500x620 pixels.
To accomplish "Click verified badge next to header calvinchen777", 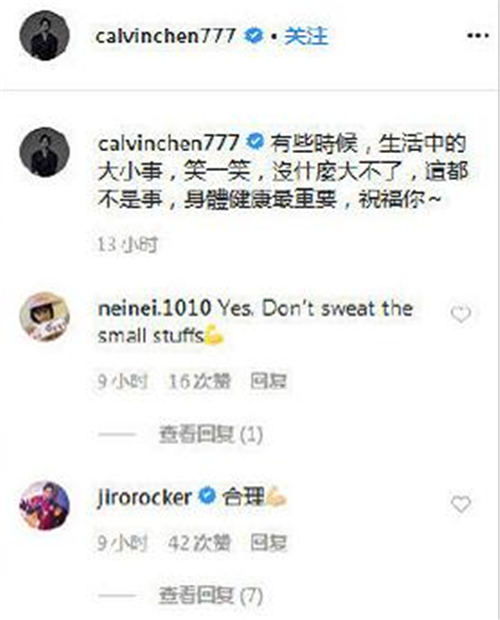I will (x=253, y=36).
